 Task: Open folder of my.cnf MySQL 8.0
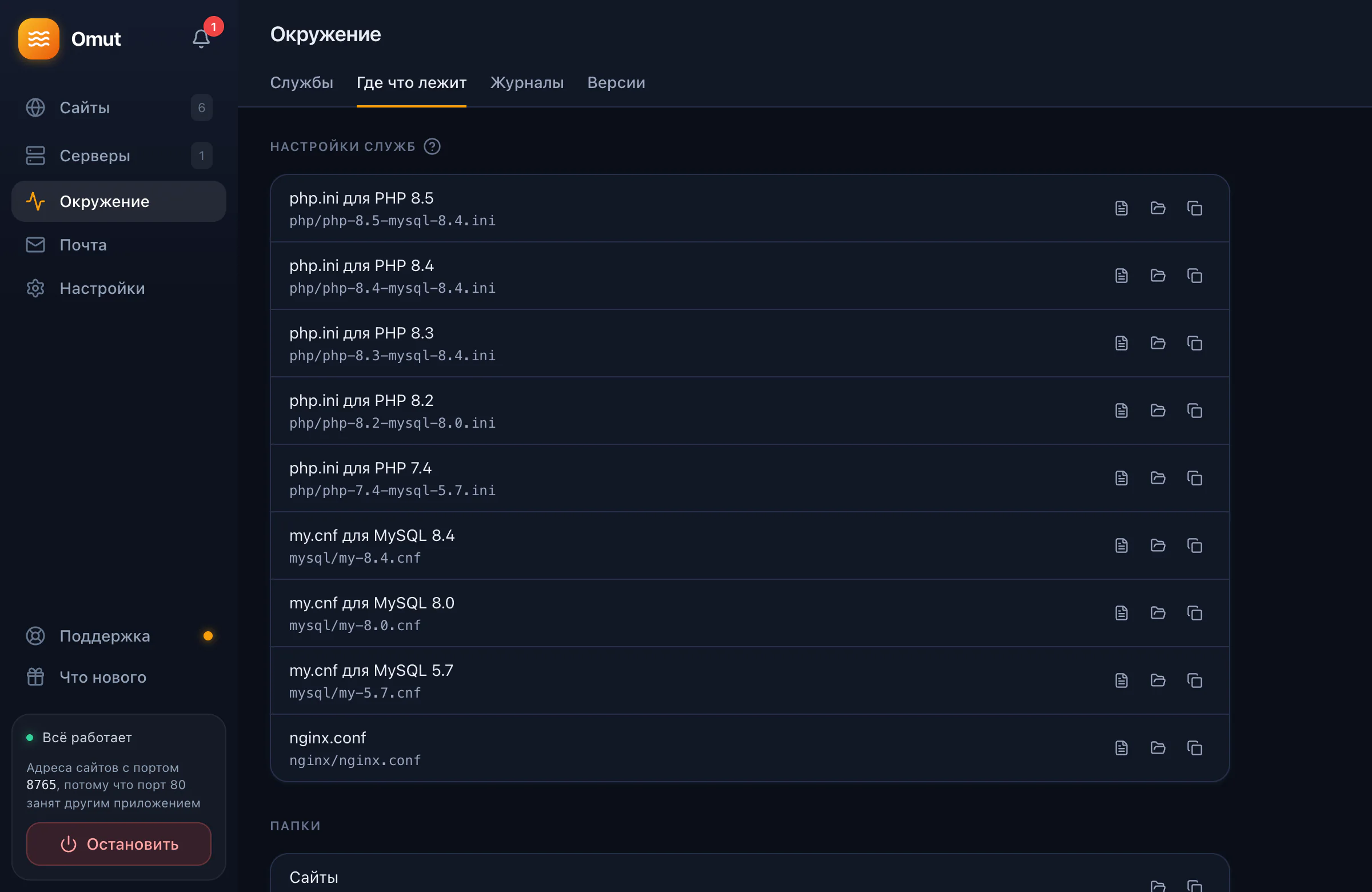pos(1158,613)
